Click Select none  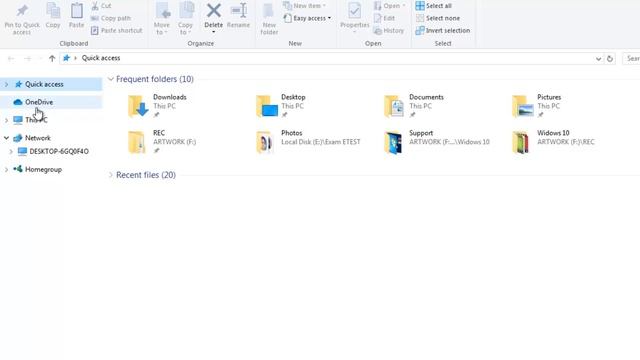pyautogui.click(x=438, y=18)
